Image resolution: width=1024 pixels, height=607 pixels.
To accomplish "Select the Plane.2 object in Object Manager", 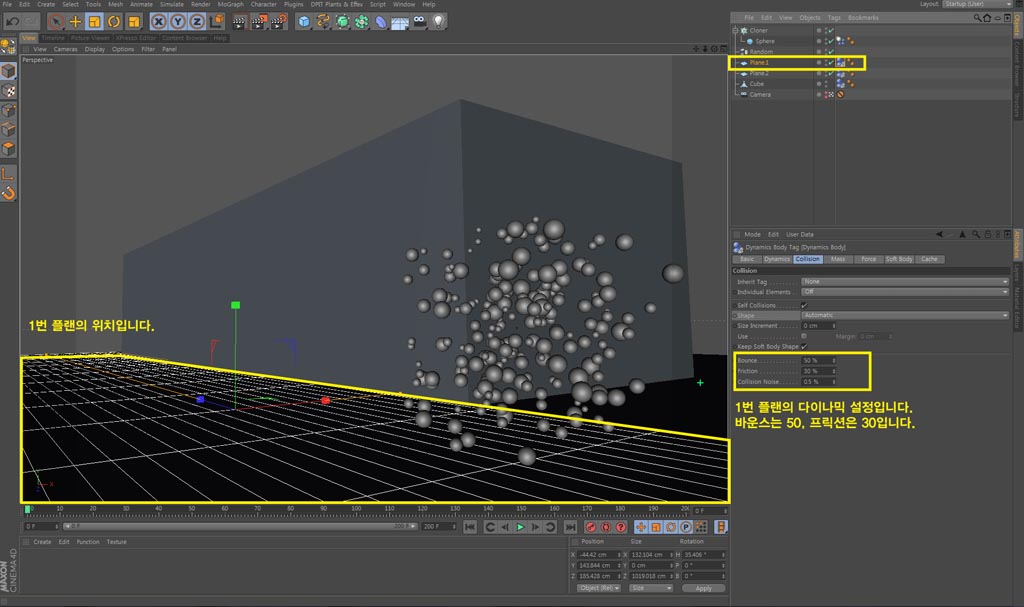I will (760, 73).
